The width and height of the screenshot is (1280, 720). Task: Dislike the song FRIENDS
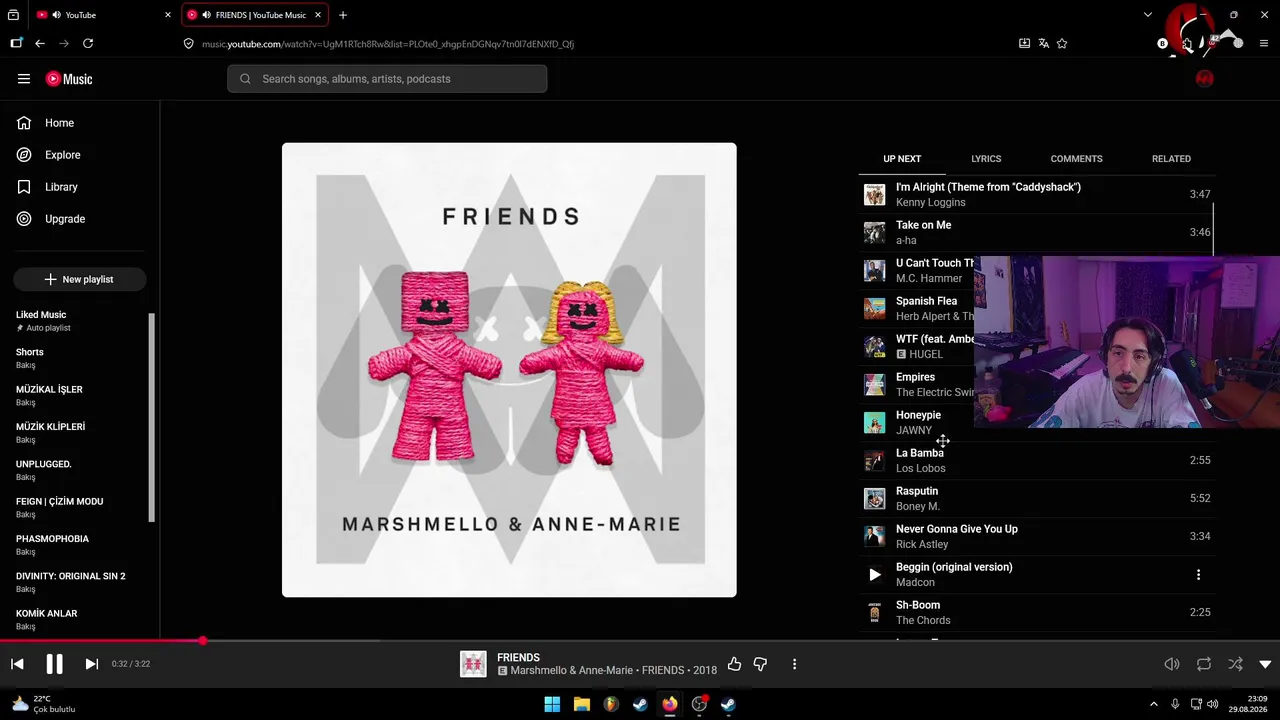(760, 664)
